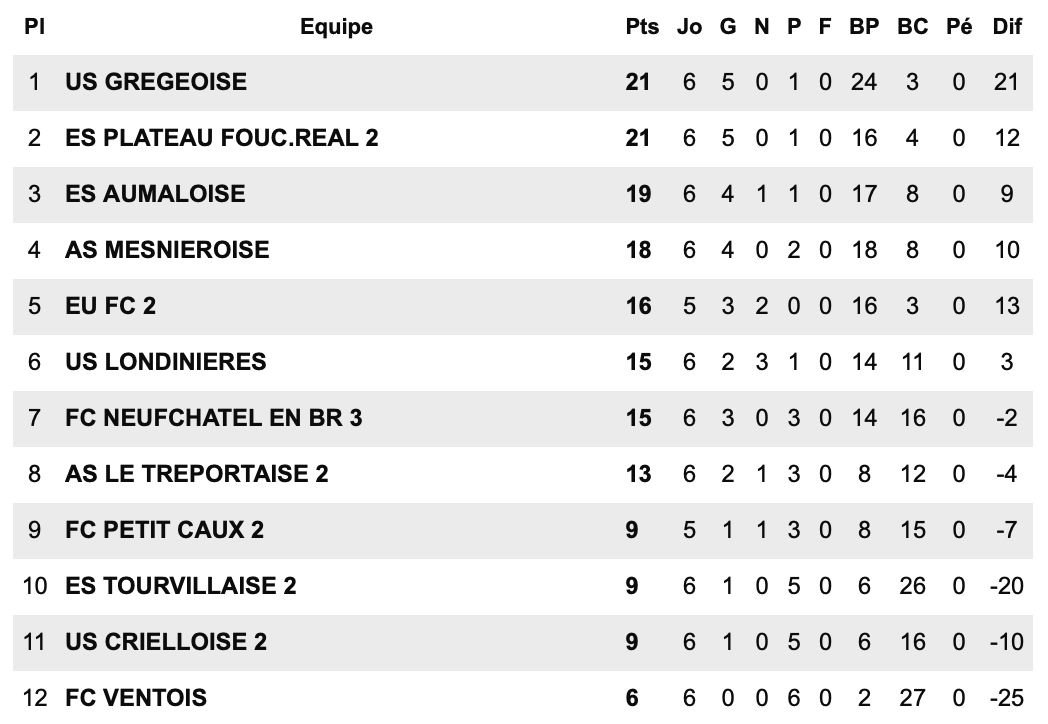Select the Pl column header

35,27
